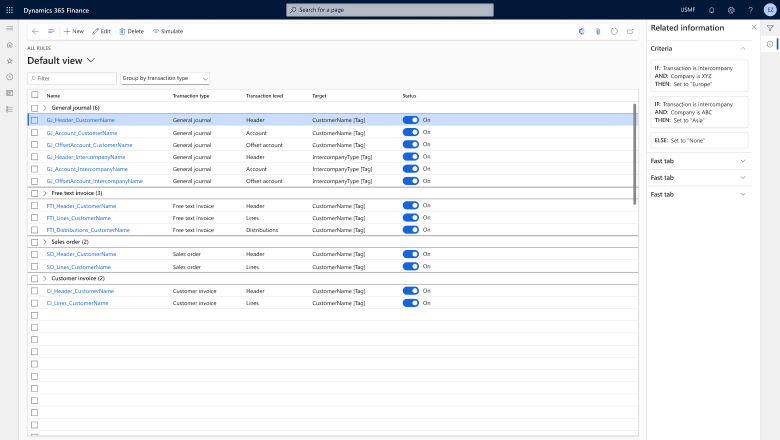Screen dimensions: 780x440
Task: Click the filter funnel icon on right edge
Action: pyautogui.click(x=769, y=28)
